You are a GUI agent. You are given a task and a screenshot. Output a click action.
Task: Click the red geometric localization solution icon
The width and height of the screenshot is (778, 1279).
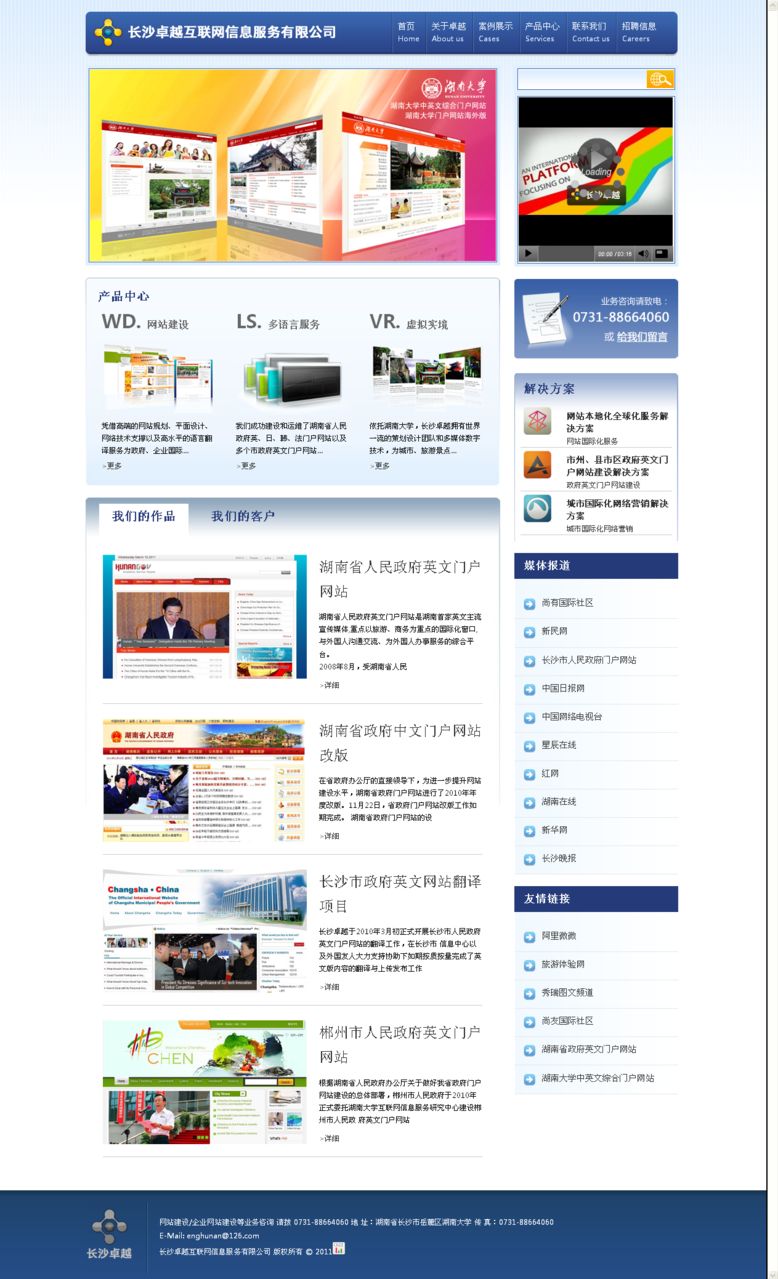(537, 421)
